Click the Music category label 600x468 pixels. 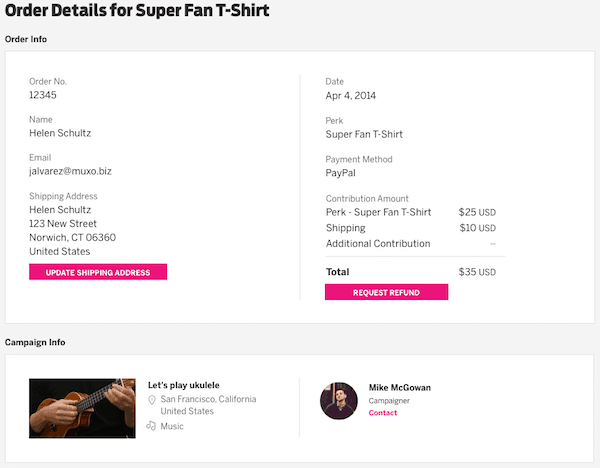(x=172, y=426)
